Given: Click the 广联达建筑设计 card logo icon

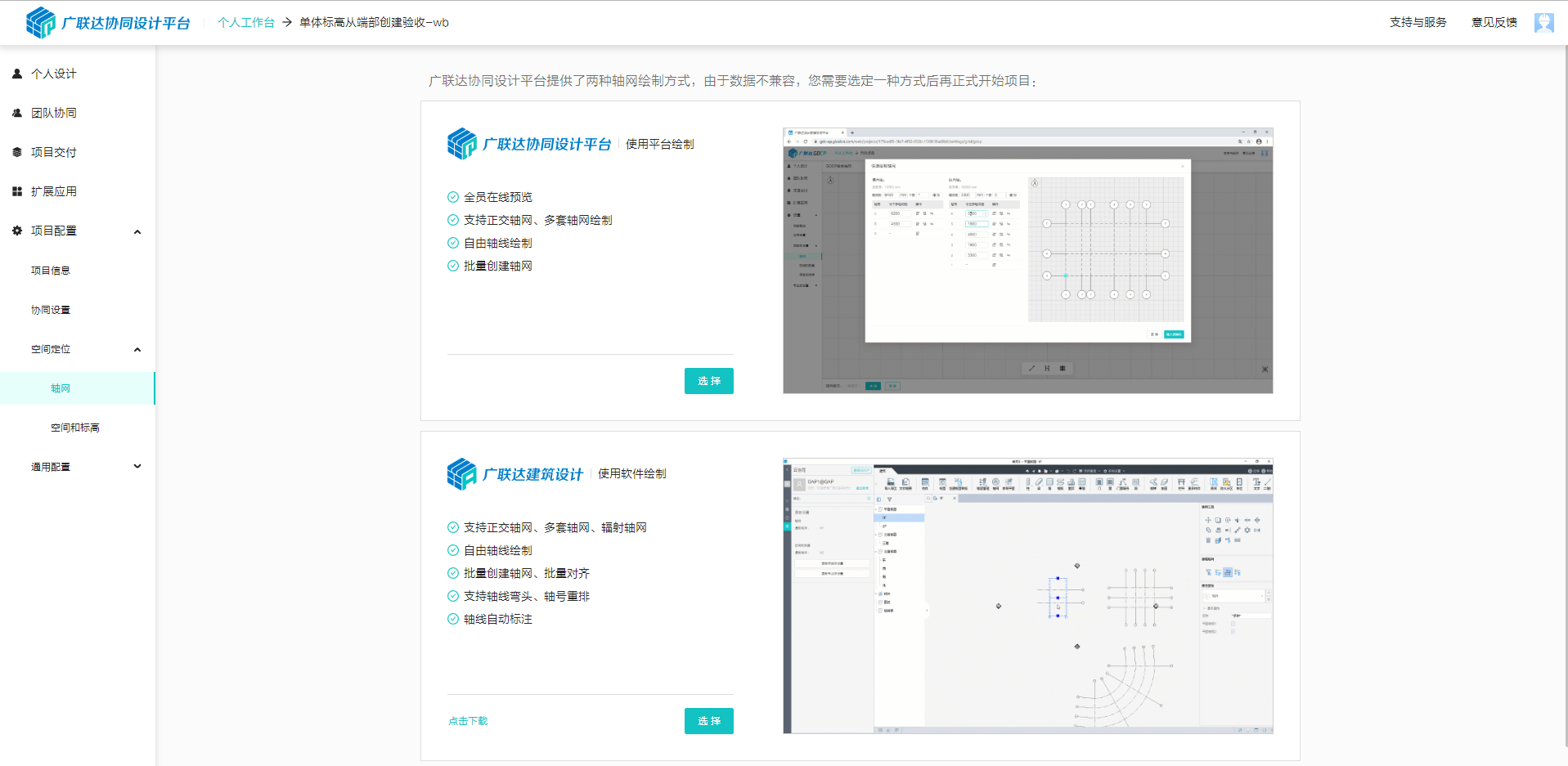Looking at the screenshot, I should click(x=462, y=474).
